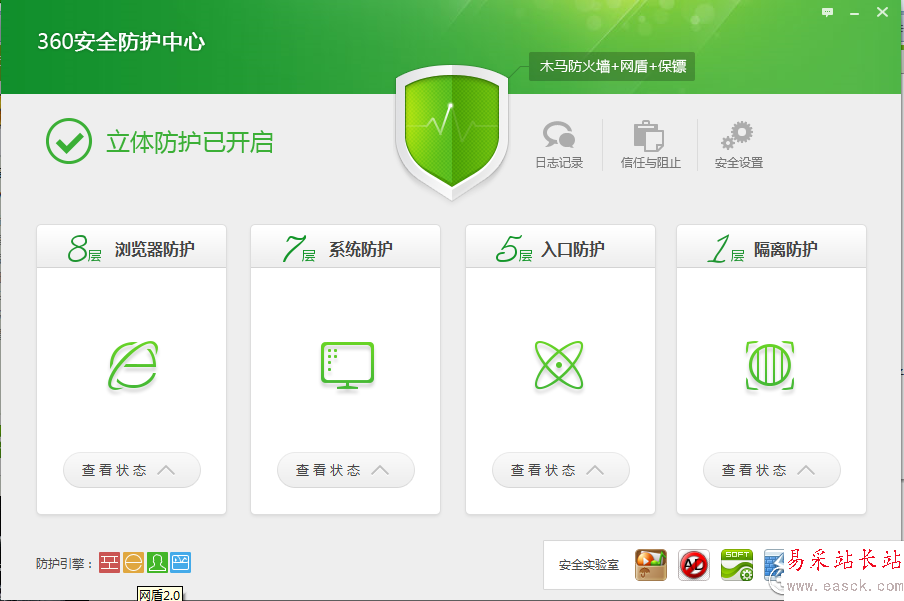
Task: Open the 日志记录 log records panel
Action: [x=559, y=145]
